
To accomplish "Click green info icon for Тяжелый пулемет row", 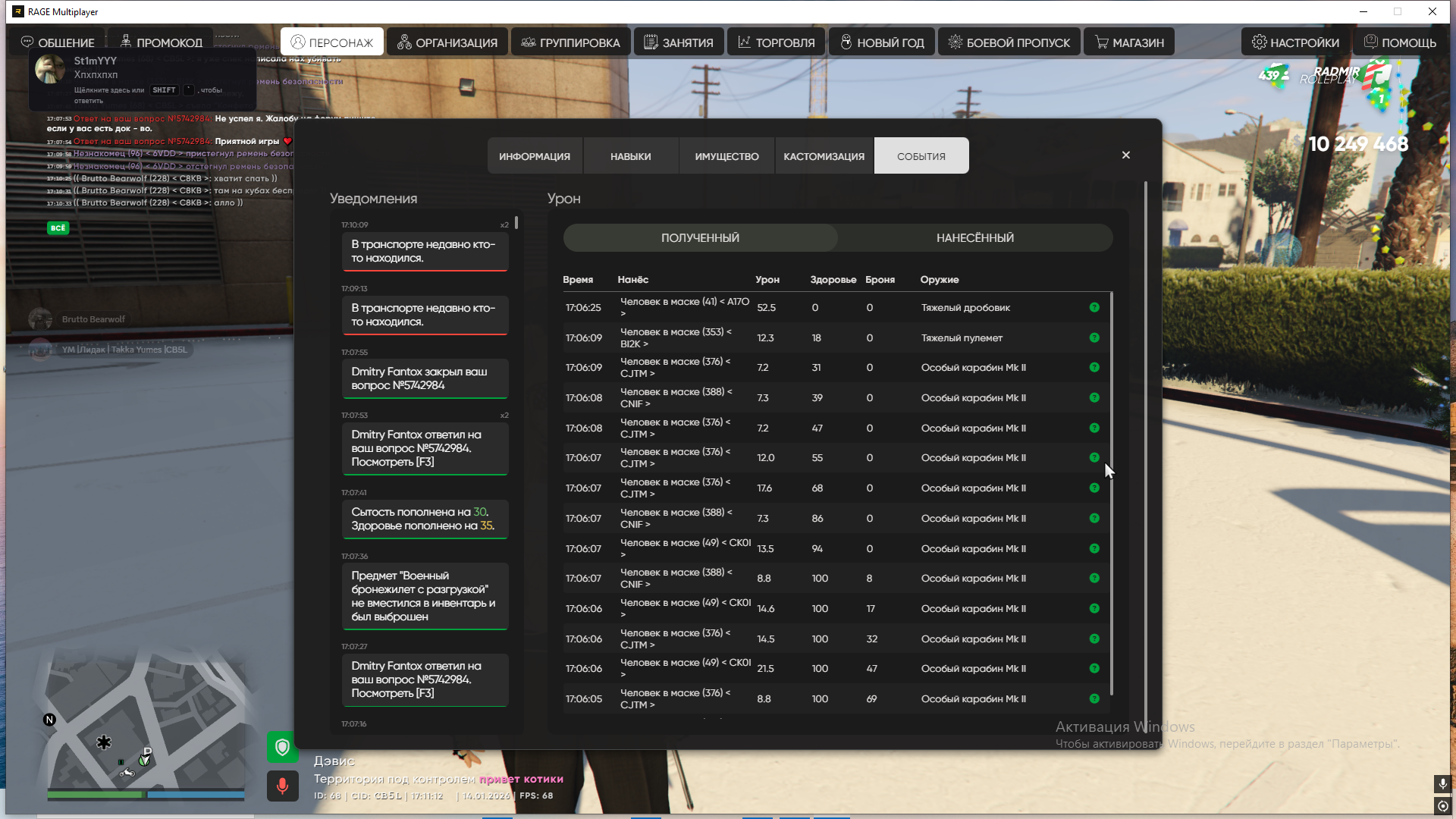I will tap(1094, 337).
